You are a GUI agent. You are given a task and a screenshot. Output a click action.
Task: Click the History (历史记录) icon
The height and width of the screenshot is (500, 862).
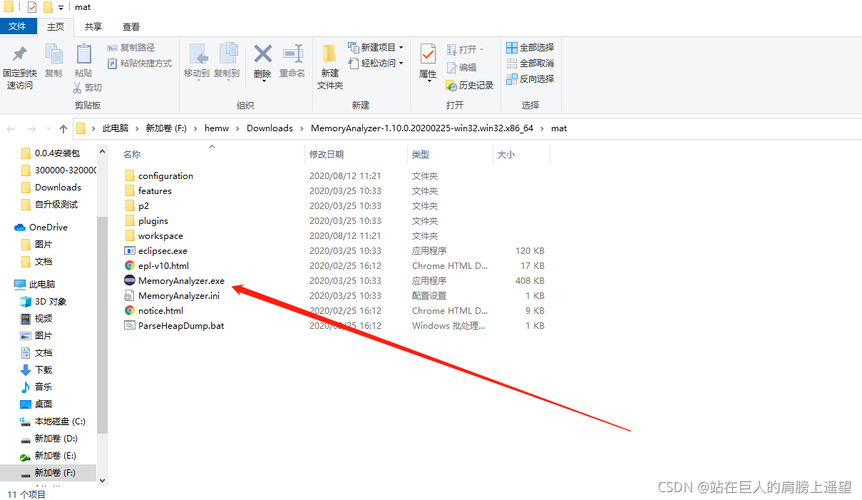pyautogui.click(x=451, y=86)
